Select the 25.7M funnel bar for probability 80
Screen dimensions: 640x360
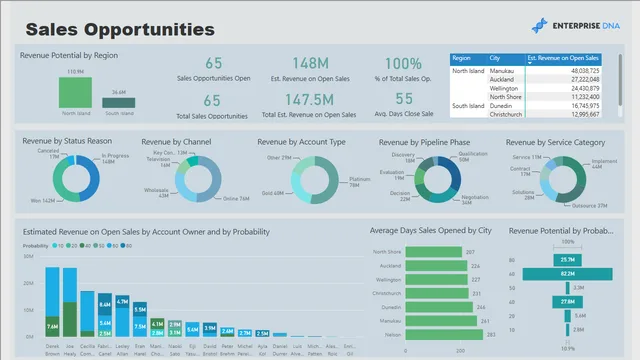pyautogui.click(x=567, y=260)
